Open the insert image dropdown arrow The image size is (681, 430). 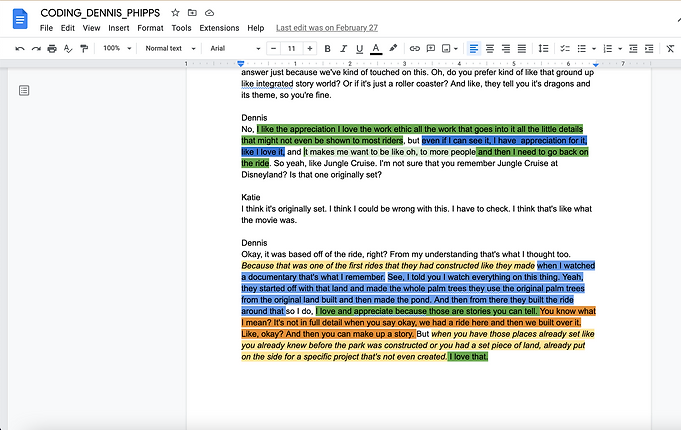click(456, 49)
